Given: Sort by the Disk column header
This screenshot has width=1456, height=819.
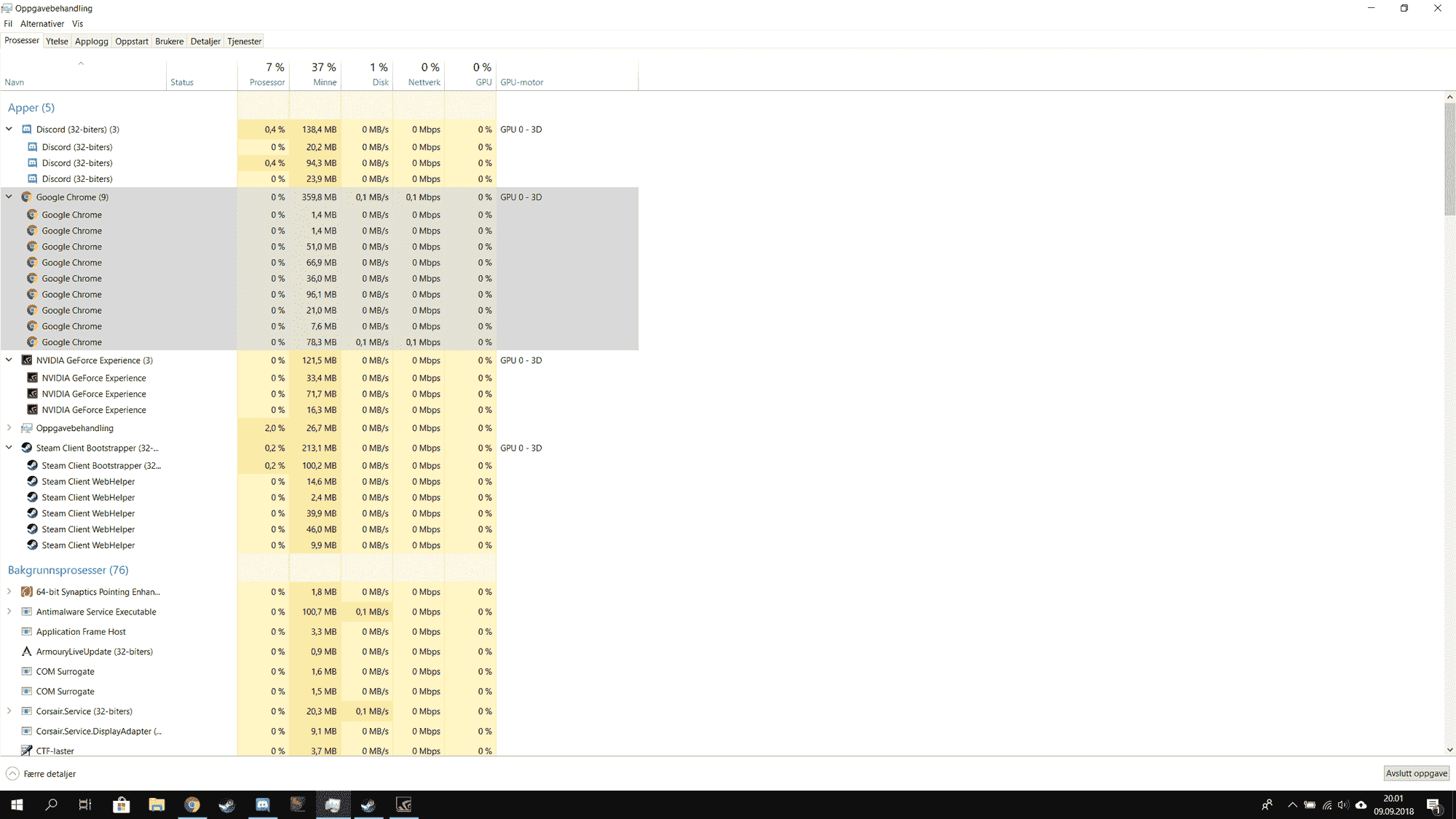Looking at the screenshot, I should (x=367, y=75).
